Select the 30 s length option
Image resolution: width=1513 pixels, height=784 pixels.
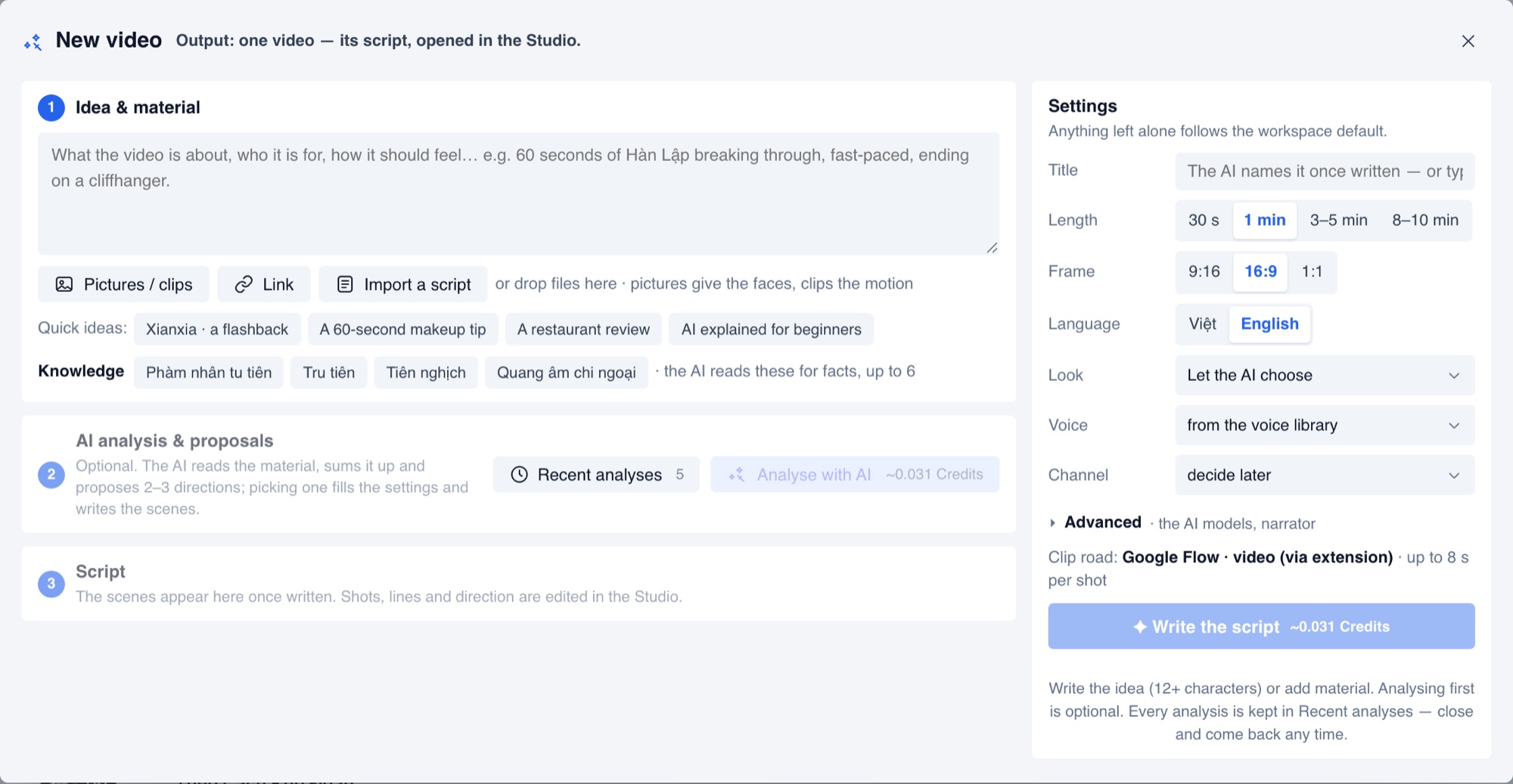(1204, 220)
